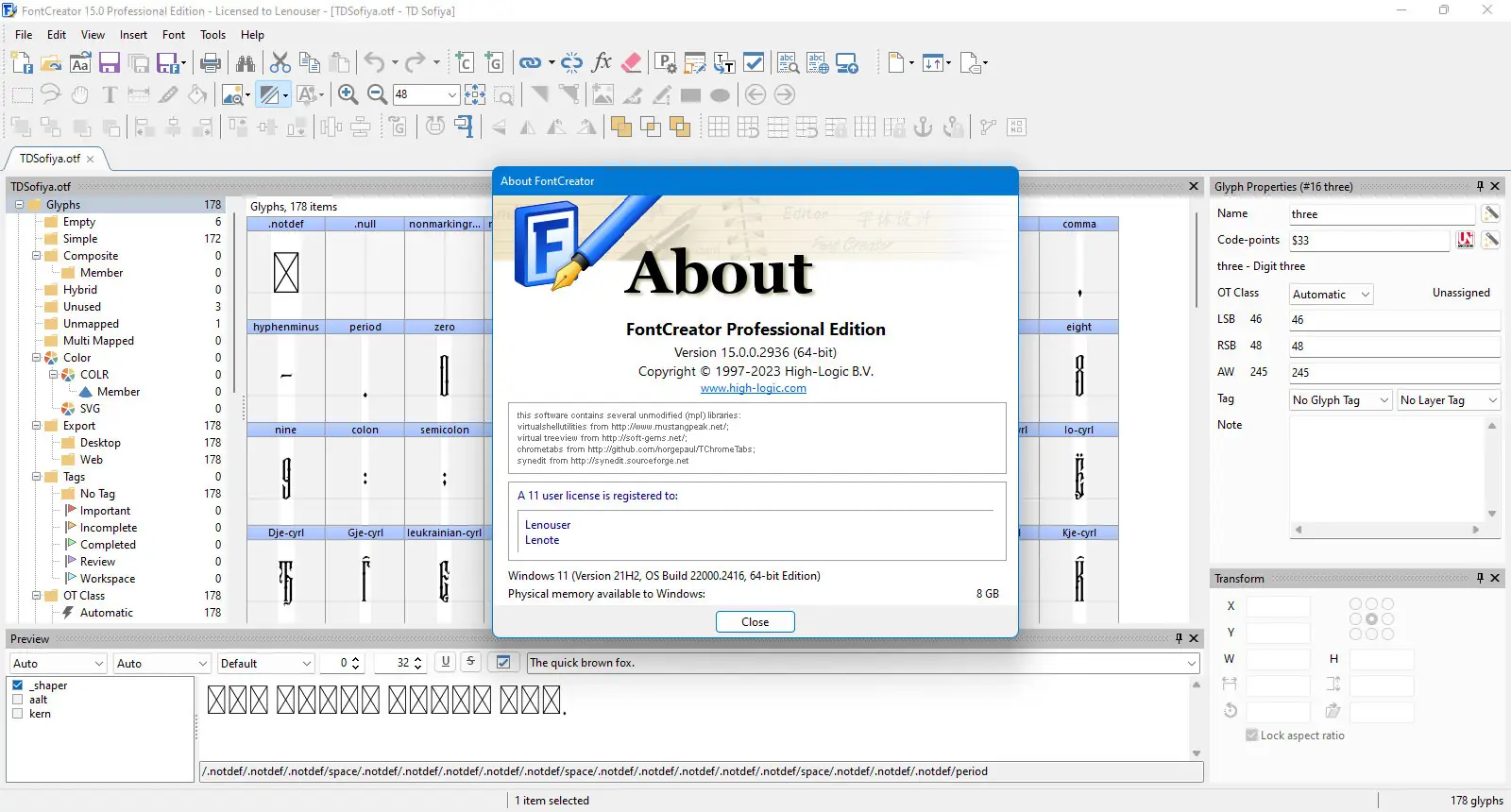Screen dimensions: 1511x812
Task: Click the Open font folder icon
Action: click(51, 63)
